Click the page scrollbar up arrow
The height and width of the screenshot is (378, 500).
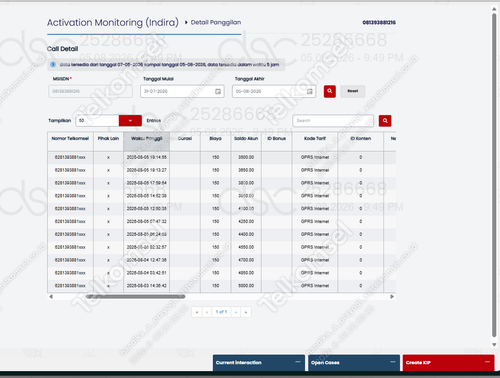click(494, 9)
